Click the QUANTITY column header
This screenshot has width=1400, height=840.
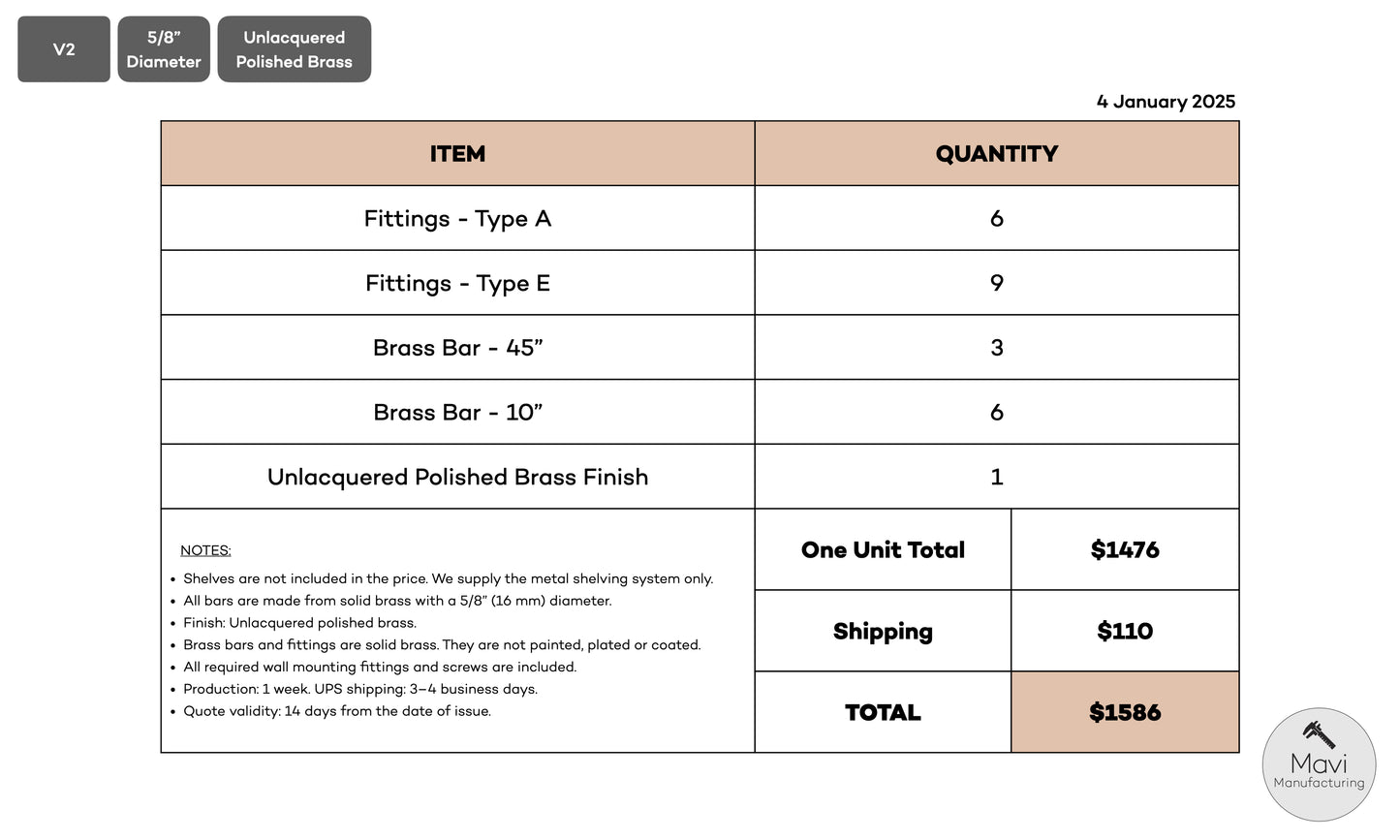click(996, 154)
